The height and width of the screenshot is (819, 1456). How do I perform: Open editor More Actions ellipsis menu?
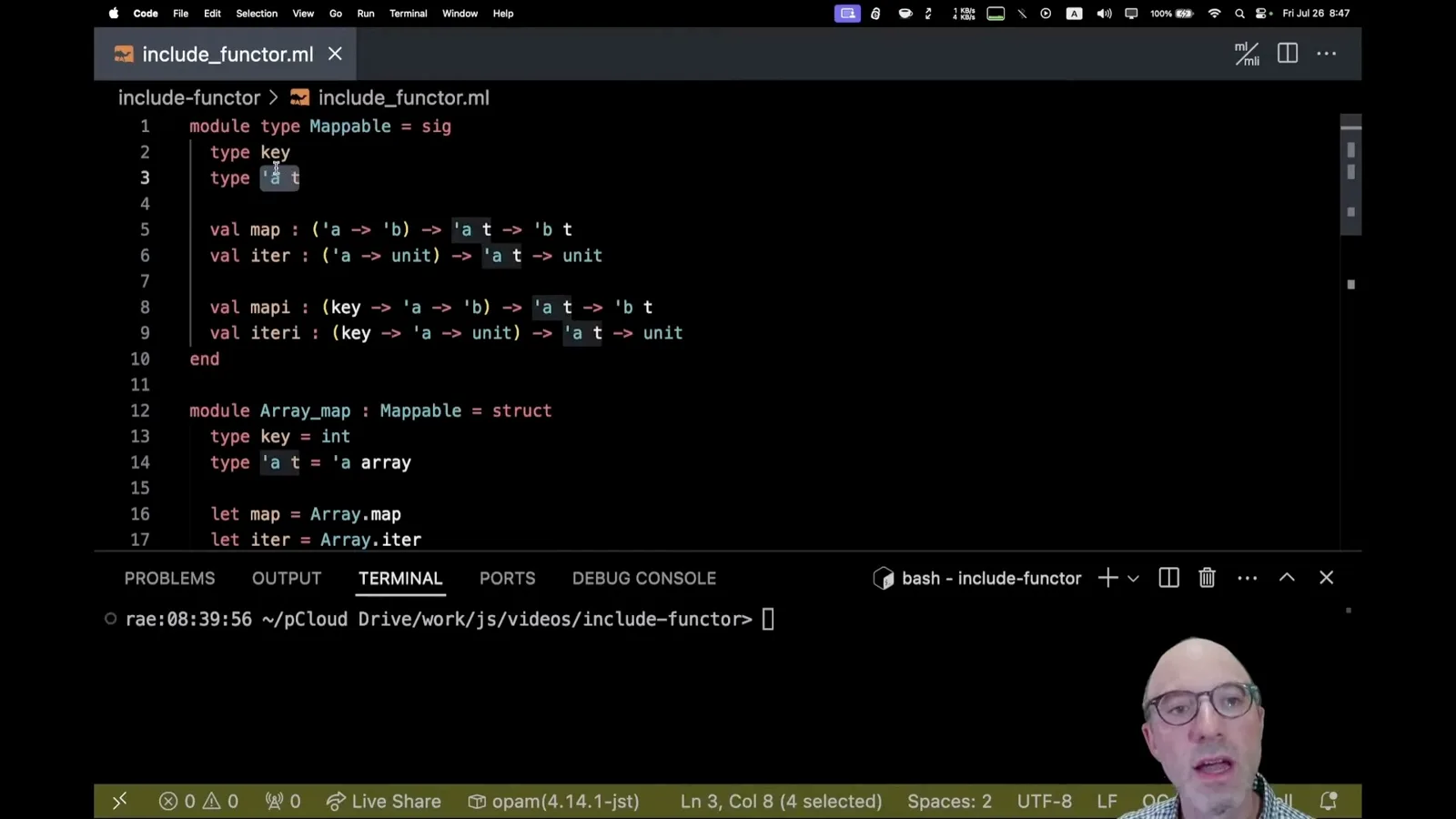[1327, 54]
